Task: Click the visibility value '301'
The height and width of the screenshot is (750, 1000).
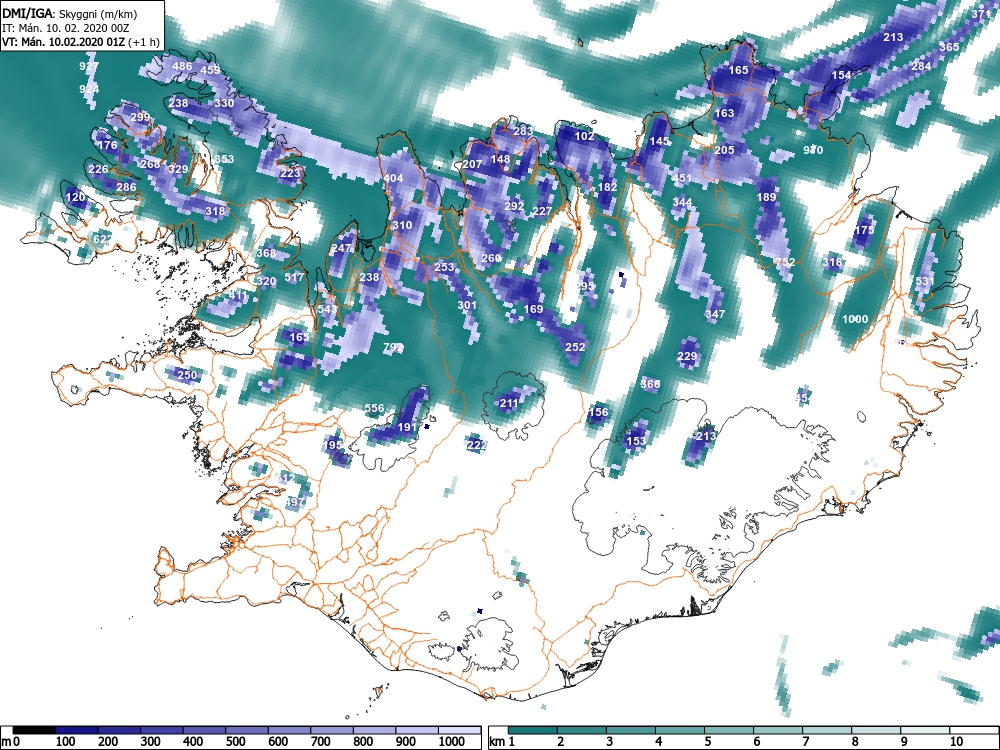Action: [467, 305]
